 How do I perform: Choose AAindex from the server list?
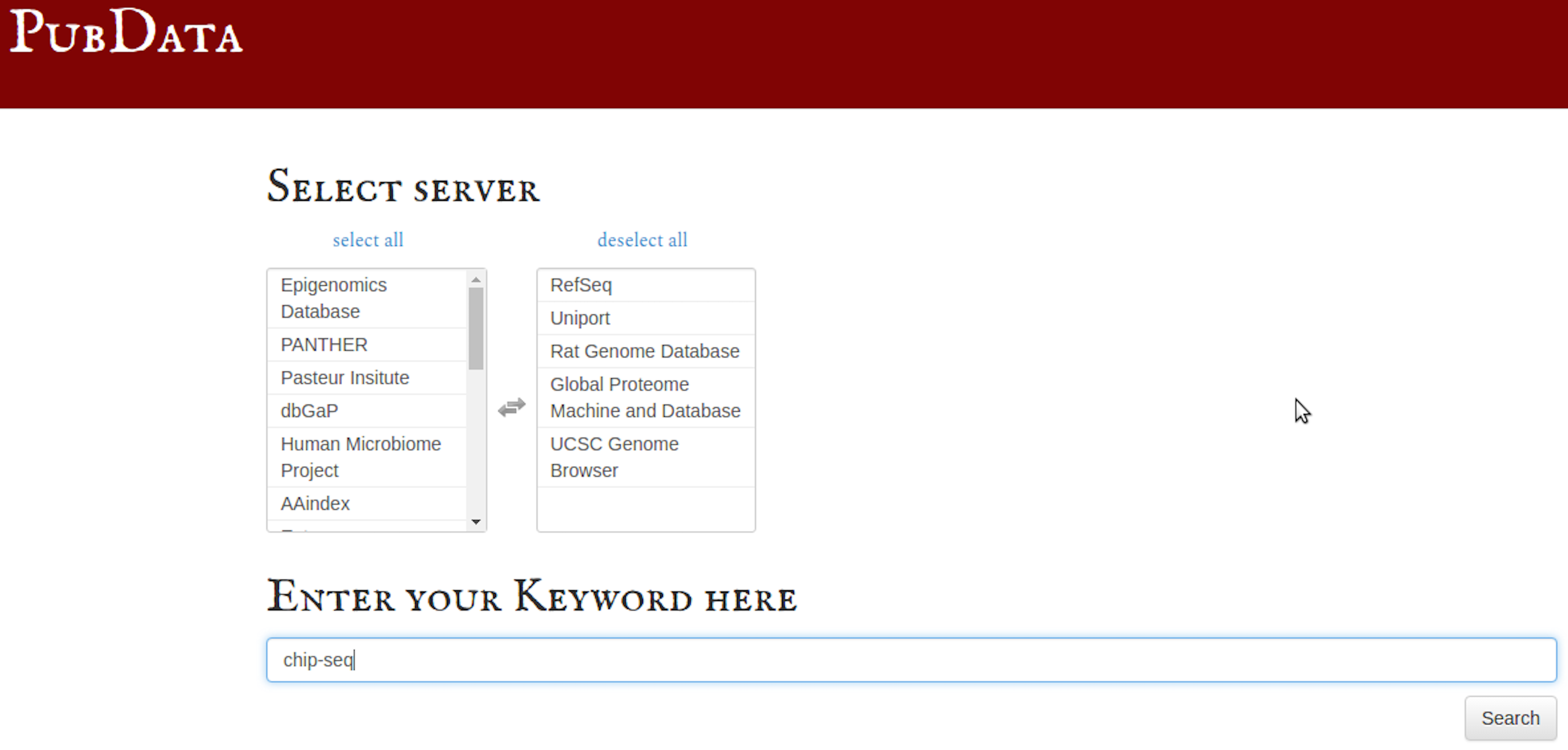pyautogui.click(x=367, y=503)
